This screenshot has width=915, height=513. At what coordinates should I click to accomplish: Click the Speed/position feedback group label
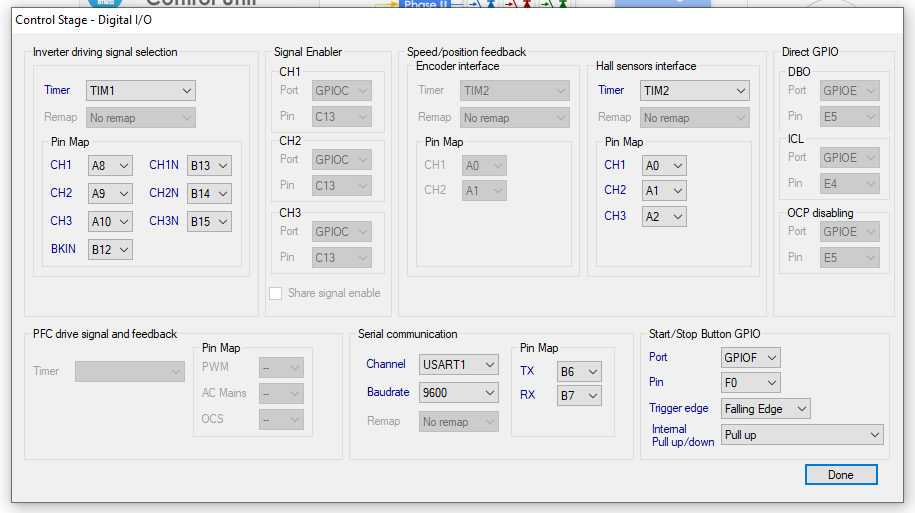(466, 52)
